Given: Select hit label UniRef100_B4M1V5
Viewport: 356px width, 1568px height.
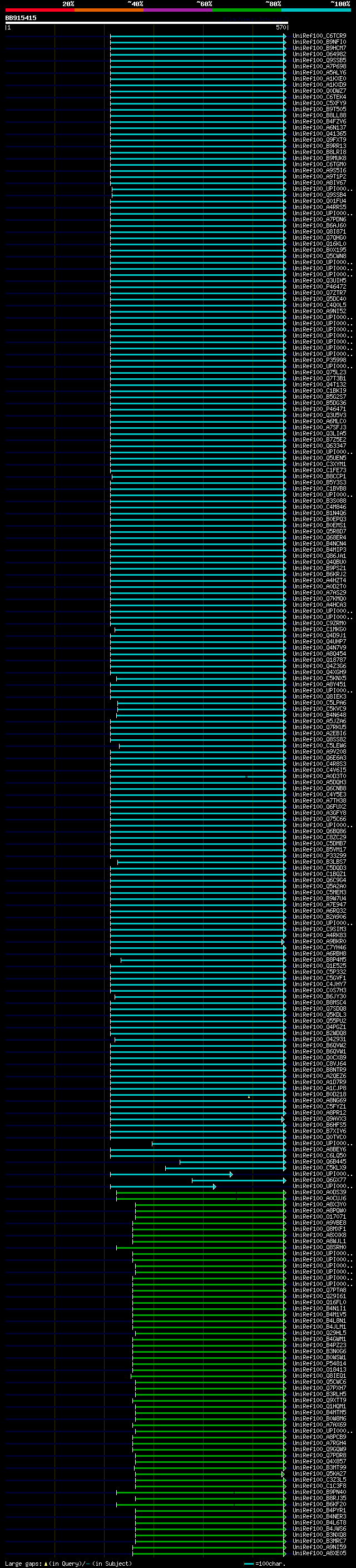Looking at the screenshot, I should (x=319, y=1314).
